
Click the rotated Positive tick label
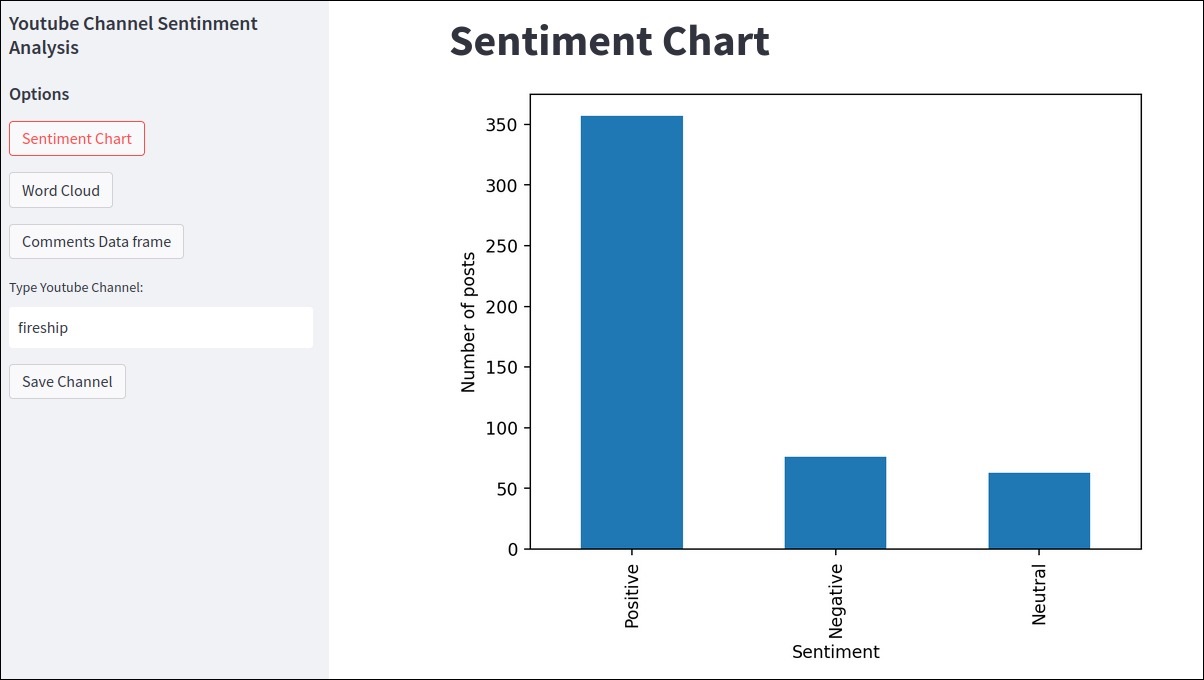point(631,595)
